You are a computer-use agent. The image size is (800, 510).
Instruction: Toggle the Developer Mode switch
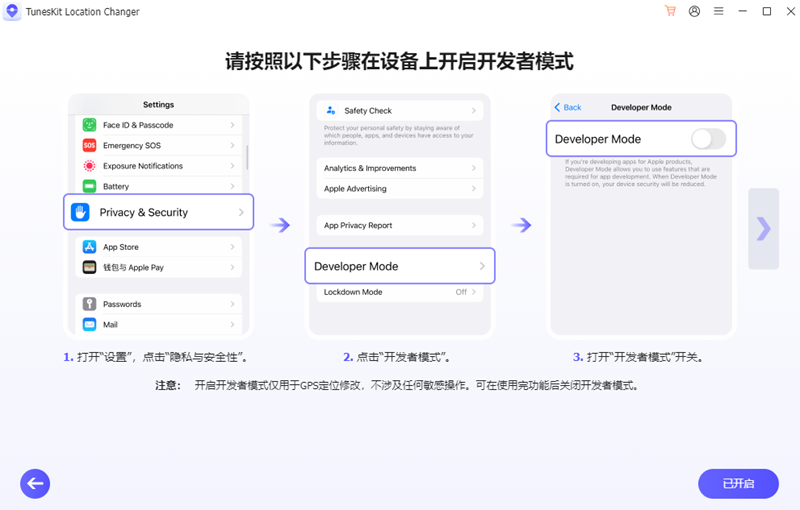708,139
